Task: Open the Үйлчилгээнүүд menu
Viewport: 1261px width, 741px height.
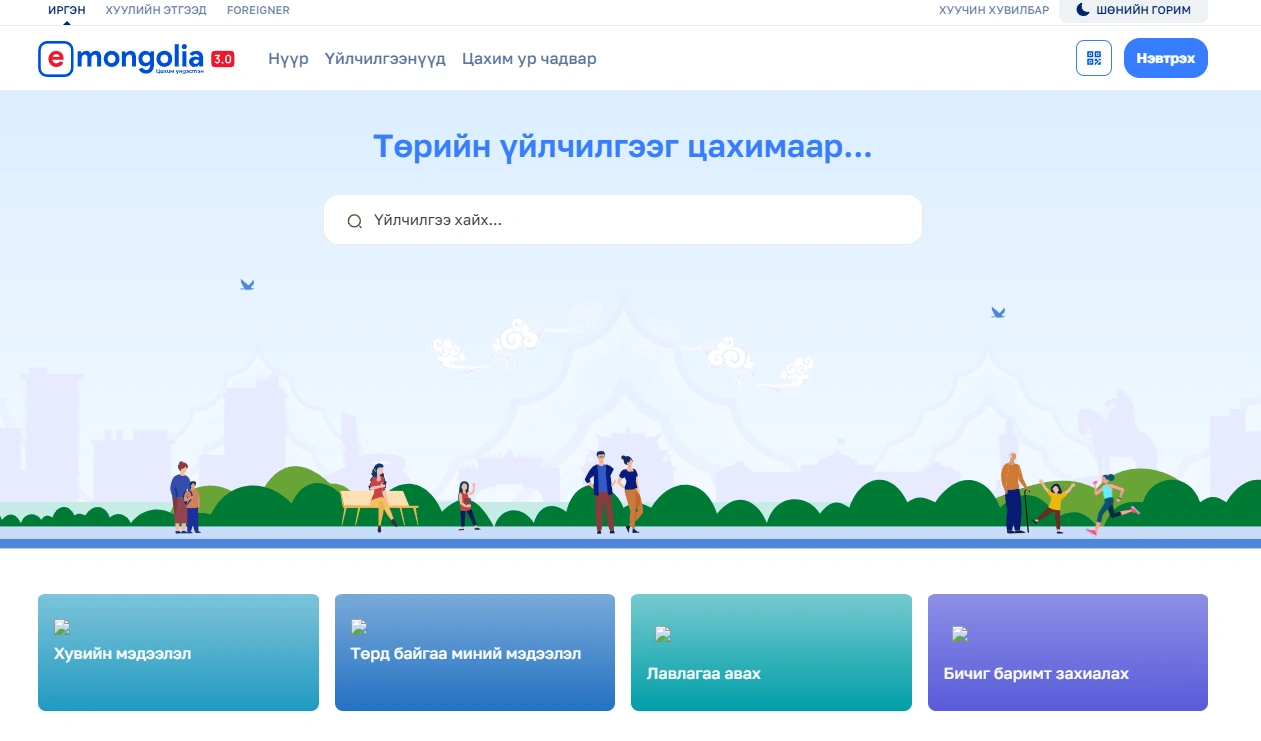Action: 385,59
